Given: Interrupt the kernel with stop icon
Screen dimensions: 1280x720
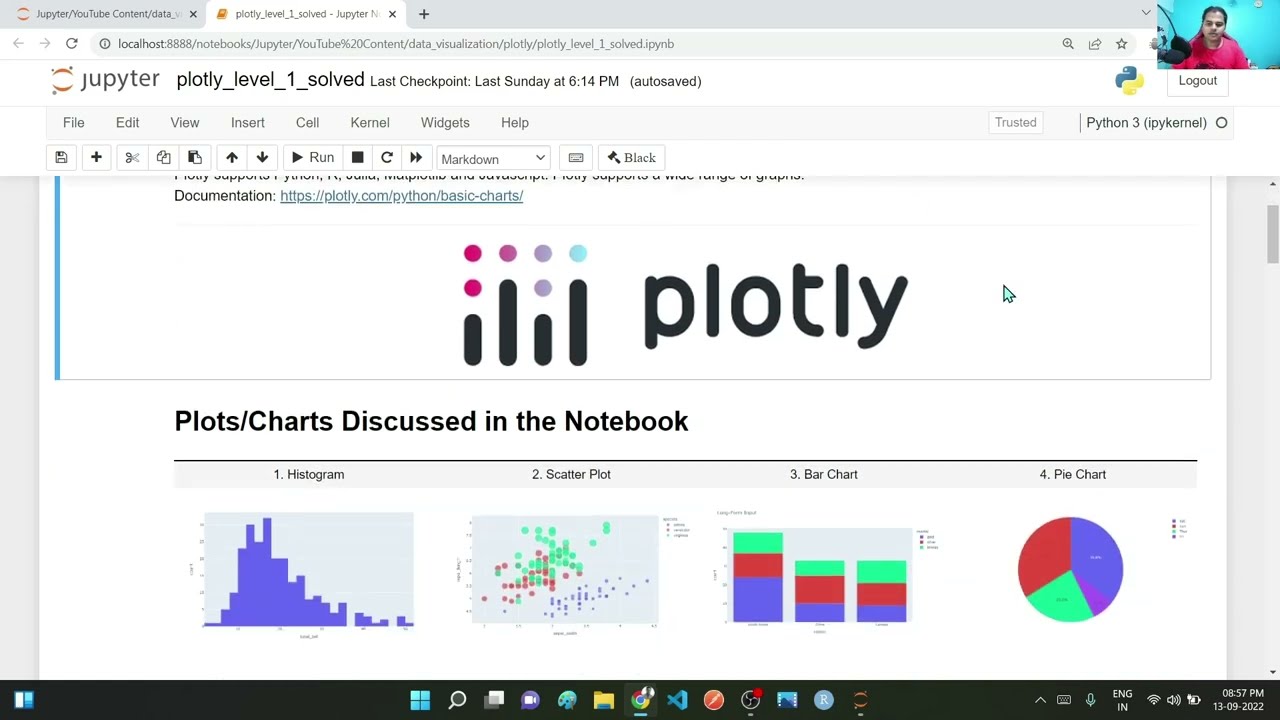Looking at the screenshot, I should pos(357,158).
